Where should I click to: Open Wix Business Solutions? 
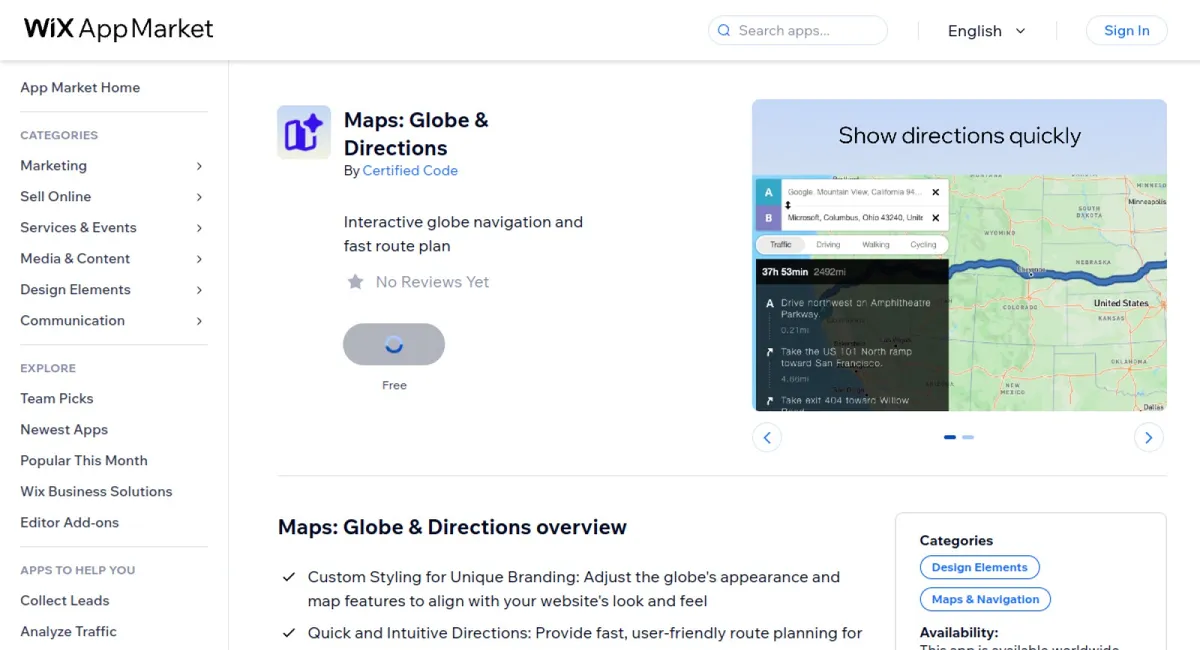pyautogui.click(x=96, y=491)
